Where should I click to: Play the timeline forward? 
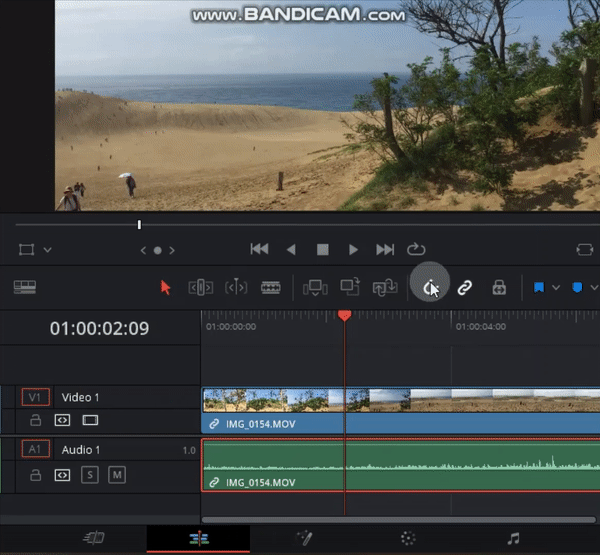[x=353, y=250]
